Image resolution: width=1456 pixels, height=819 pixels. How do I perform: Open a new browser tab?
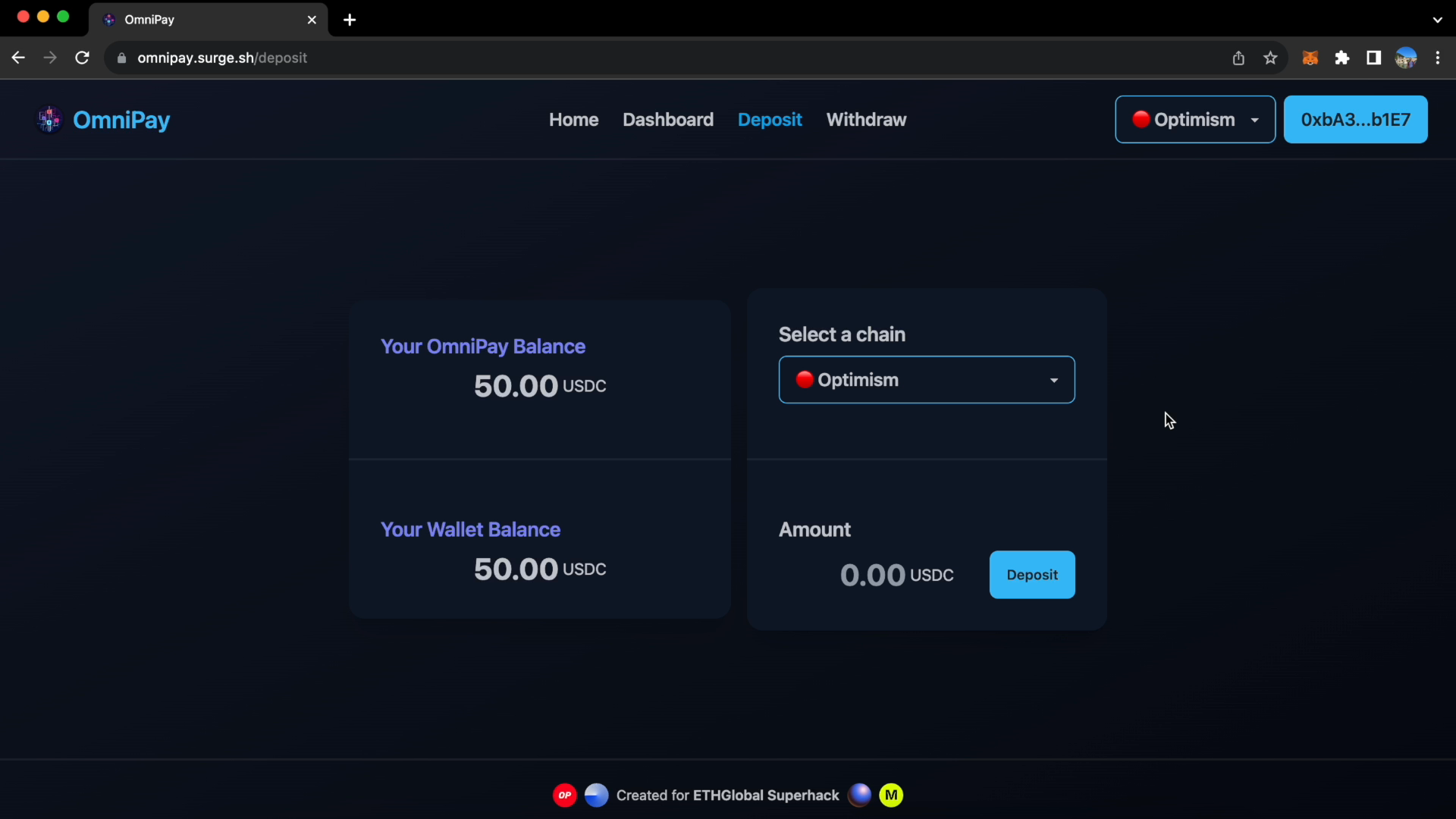click(350, 20)
